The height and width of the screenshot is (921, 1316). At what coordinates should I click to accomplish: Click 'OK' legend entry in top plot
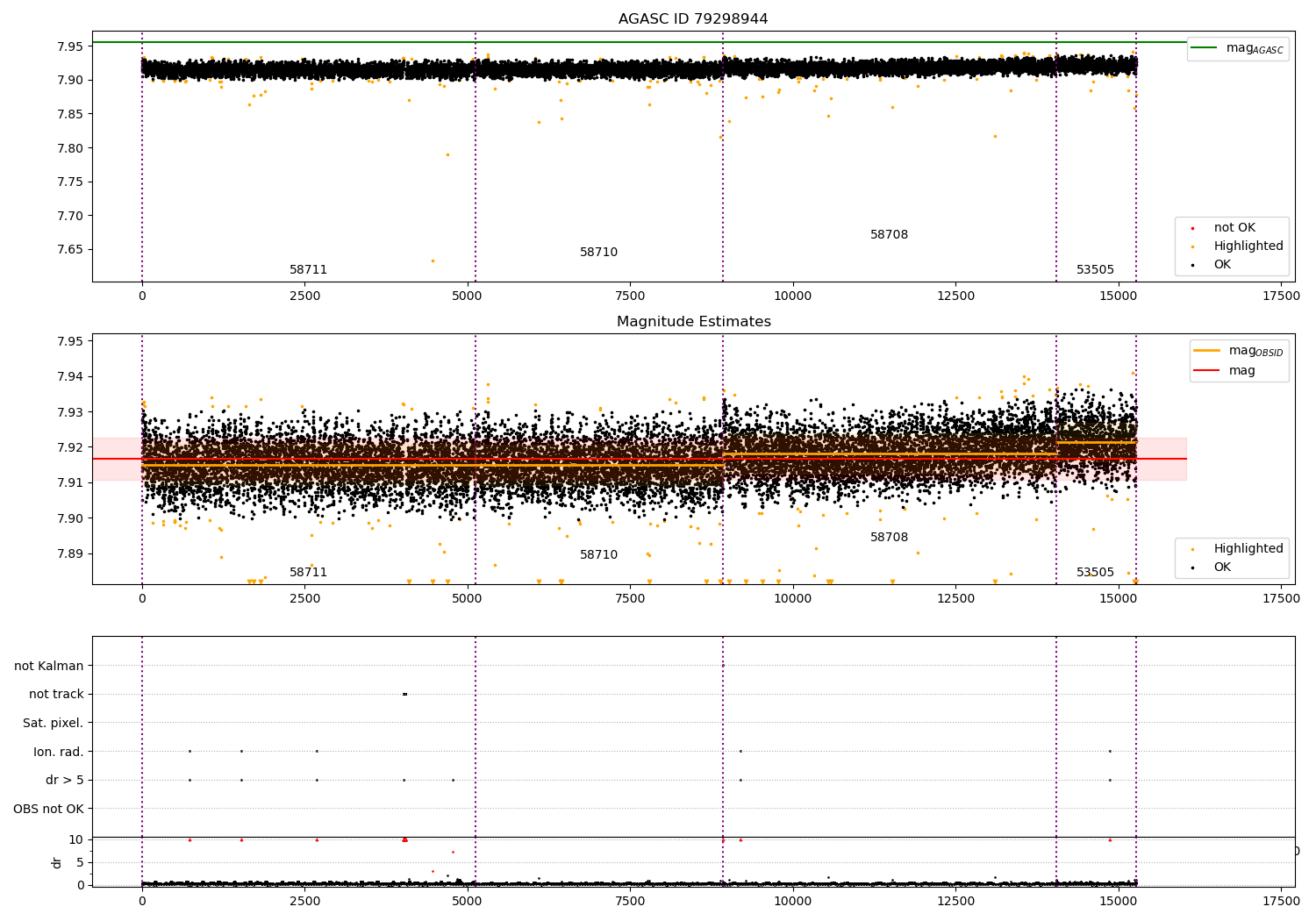click(x=1210, y=265)
